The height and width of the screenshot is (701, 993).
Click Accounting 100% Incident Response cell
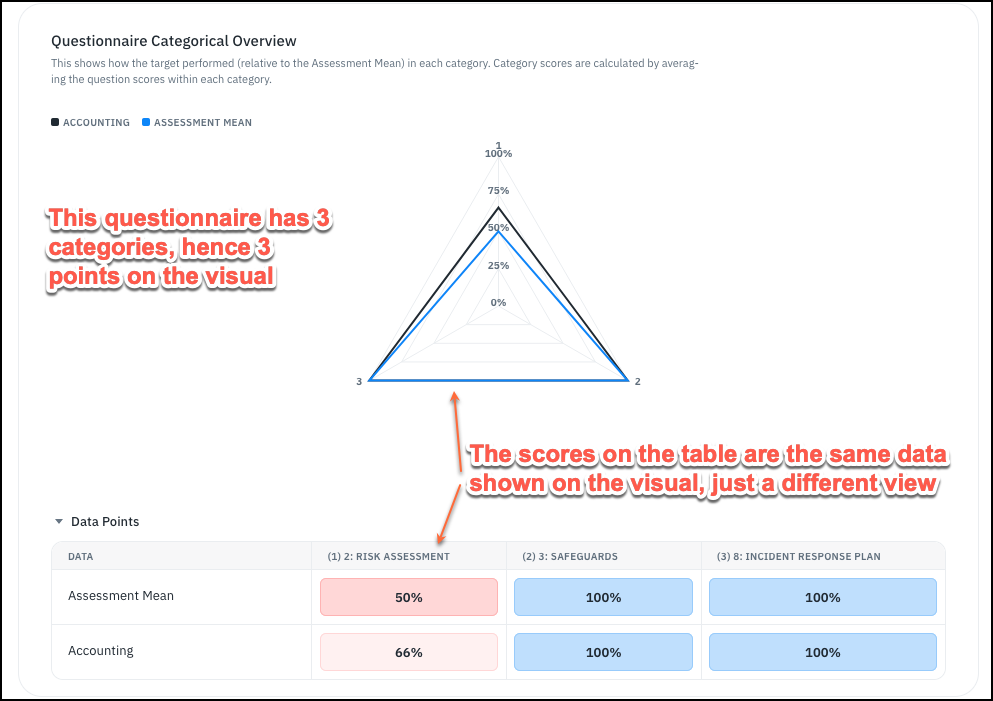(x=823, y=652)
